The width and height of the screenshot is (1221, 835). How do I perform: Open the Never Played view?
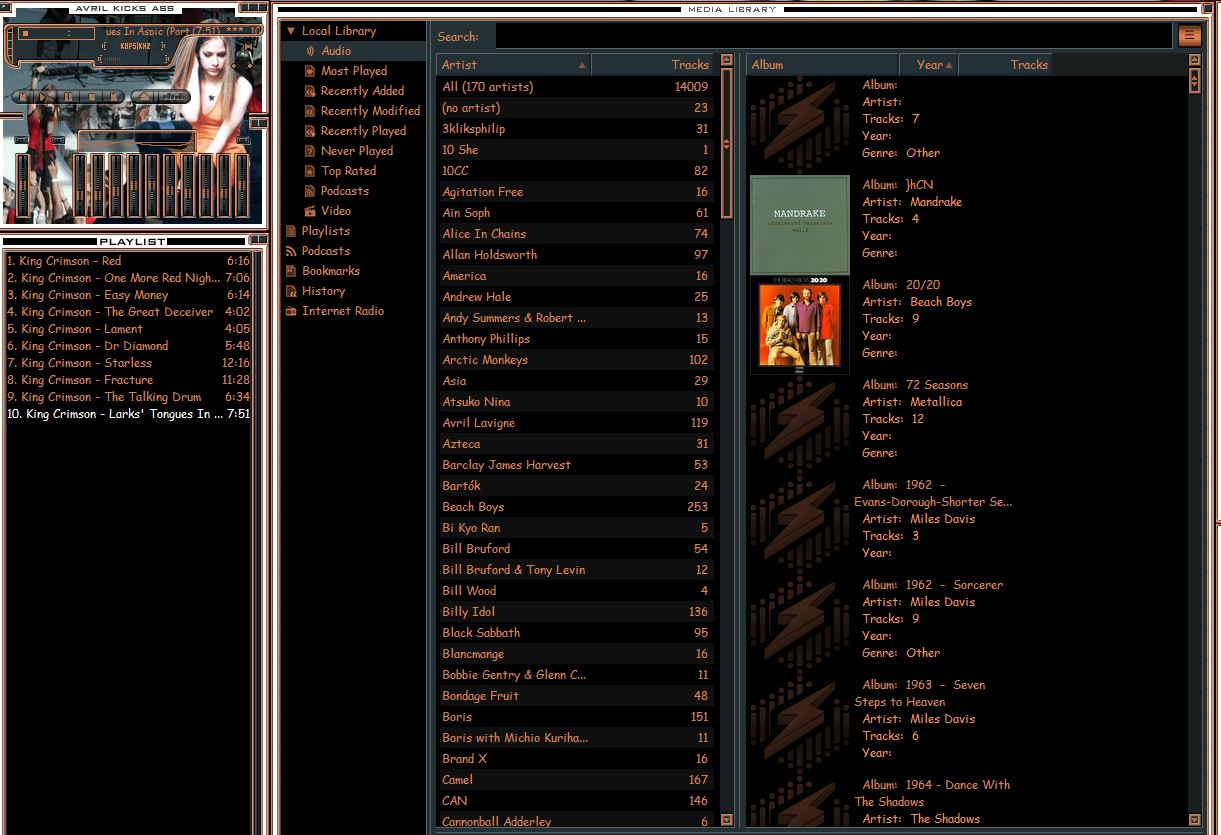(x=357, y=151)
